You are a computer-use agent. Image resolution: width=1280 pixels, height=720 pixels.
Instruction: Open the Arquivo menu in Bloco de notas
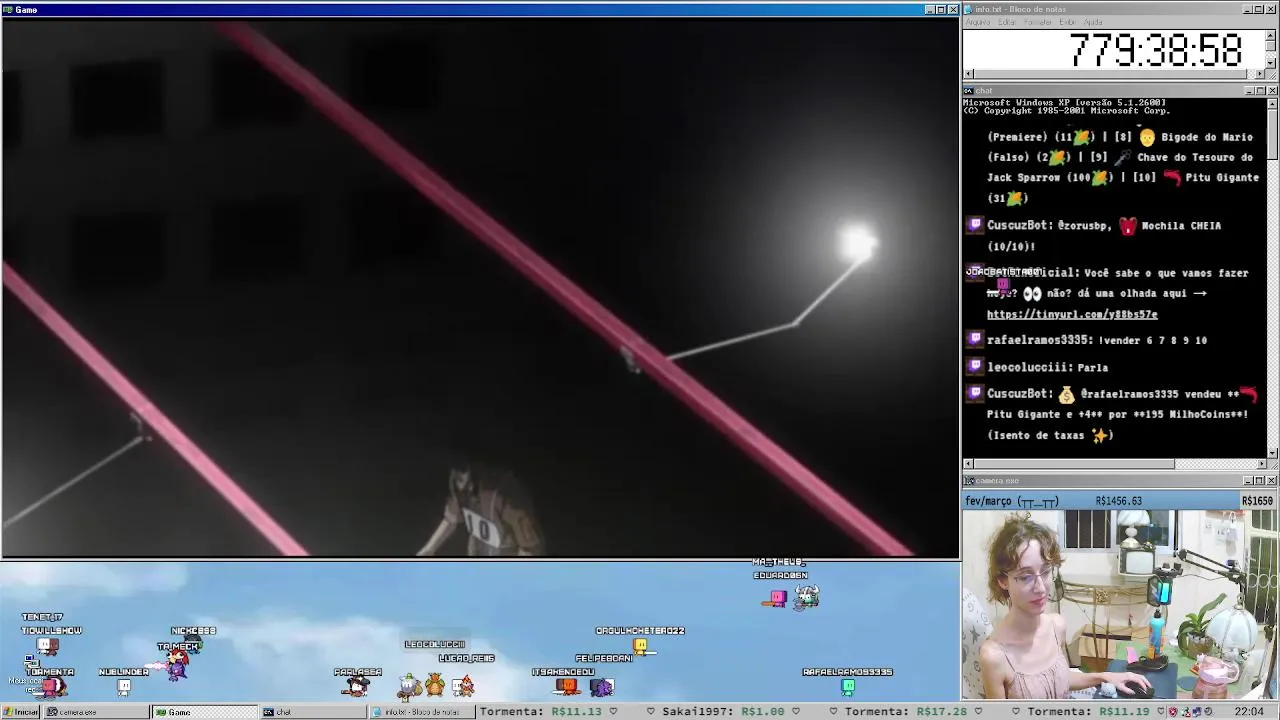977,22
